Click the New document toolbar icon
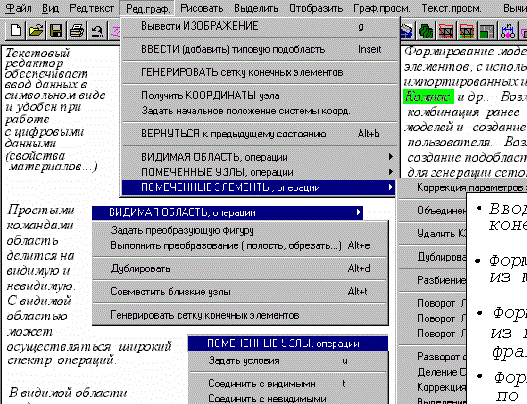 [x=16, y=31]
